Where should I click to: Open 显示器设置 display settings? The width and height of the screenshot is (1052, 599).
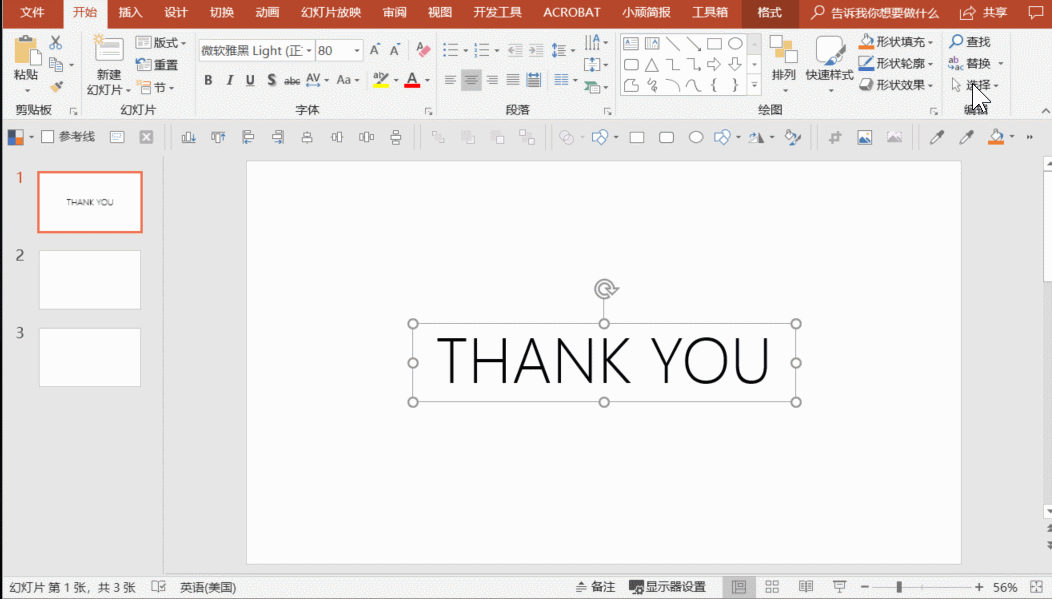click(667, 587)
